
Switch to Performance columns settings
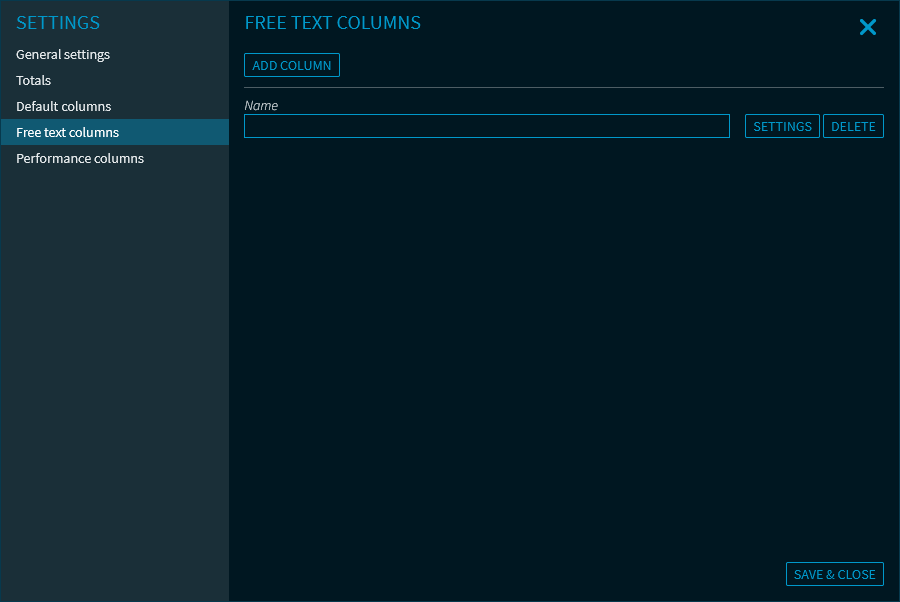click(x=80, y=159)
